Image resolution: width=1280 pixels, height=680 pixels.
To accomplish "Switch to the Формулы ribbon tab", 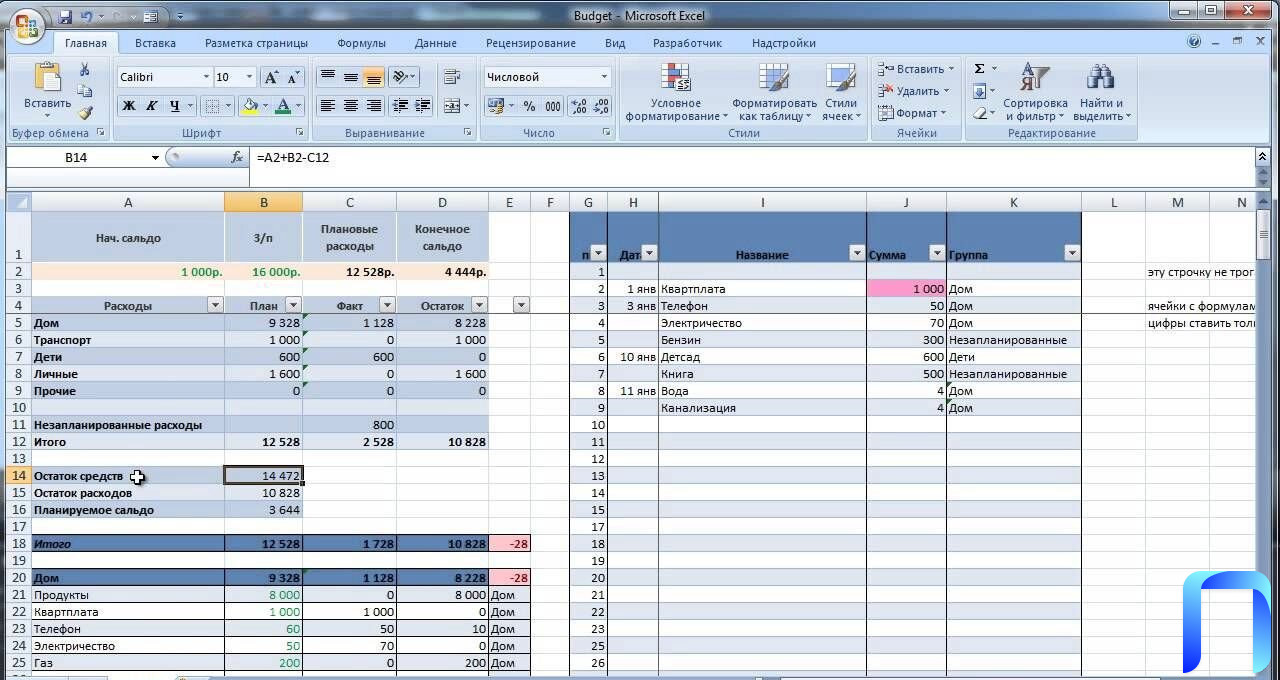I will point(361,43).
